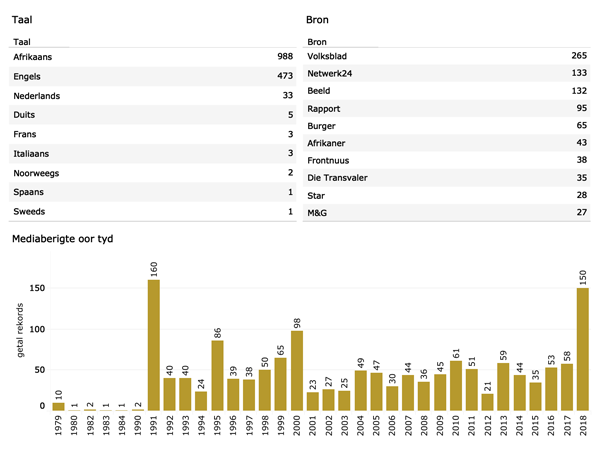Select the 2000 bar with 98 records

(297, 371)
